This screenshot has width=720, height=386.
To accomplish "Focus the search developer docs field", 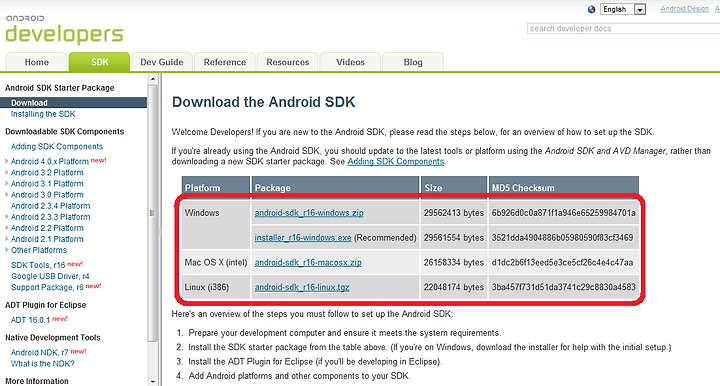I will pos(624,28).
